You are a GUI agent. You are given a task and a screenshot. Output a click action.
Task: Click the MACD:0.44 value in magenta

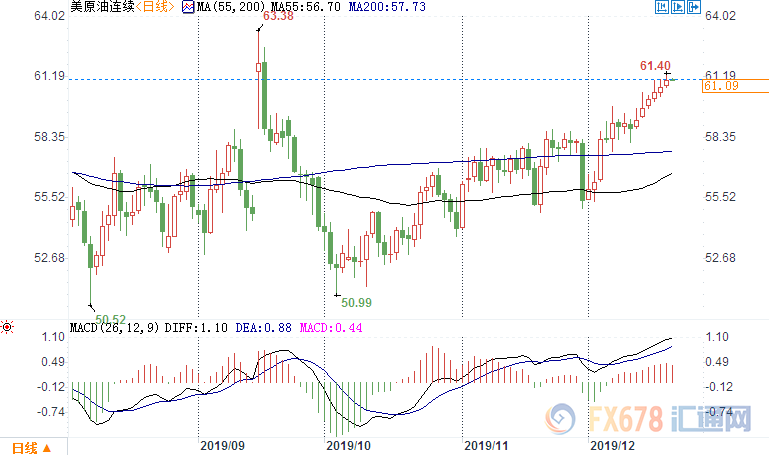(331, 328)
